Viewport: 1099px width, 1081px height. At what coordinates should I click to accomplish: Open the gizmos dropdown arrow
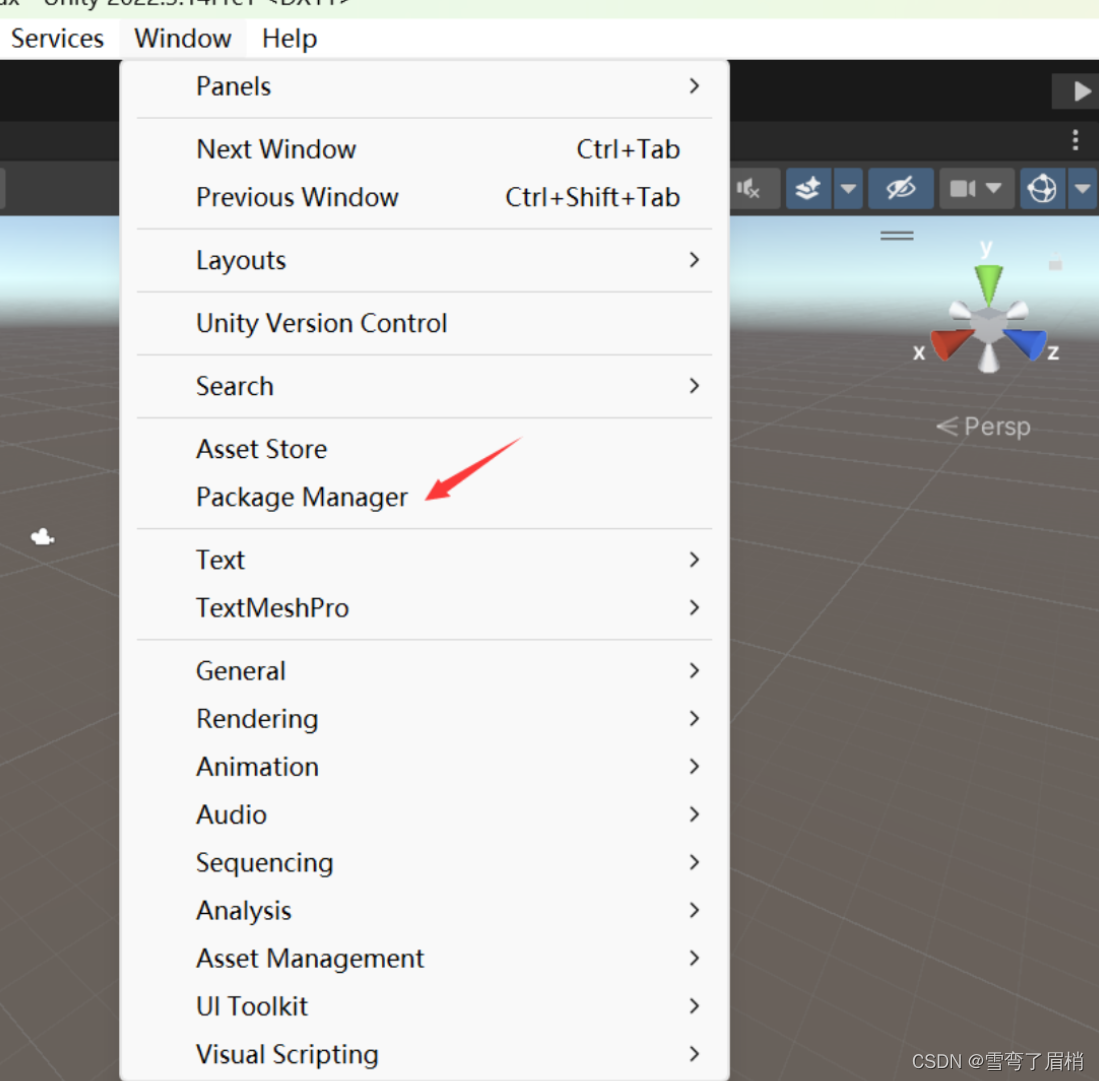click(1083, 188)
